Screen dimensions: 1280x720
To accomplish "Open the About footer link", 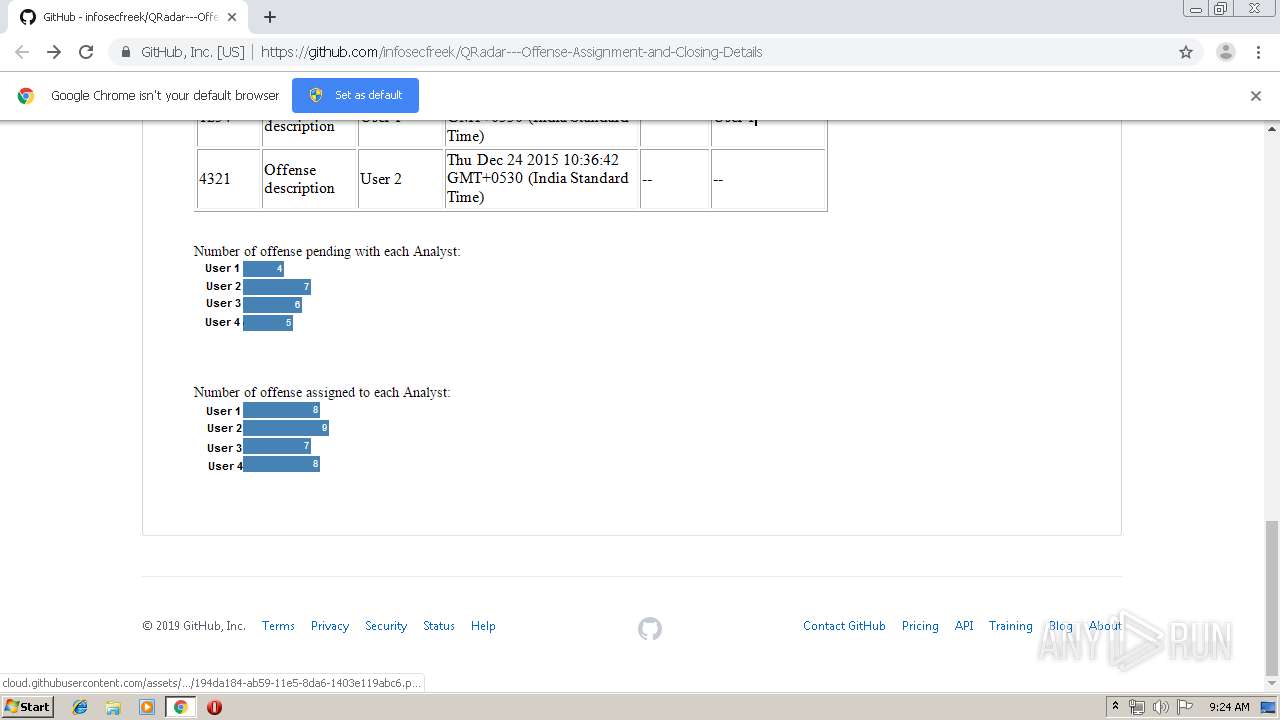I will click(1105, 626).
